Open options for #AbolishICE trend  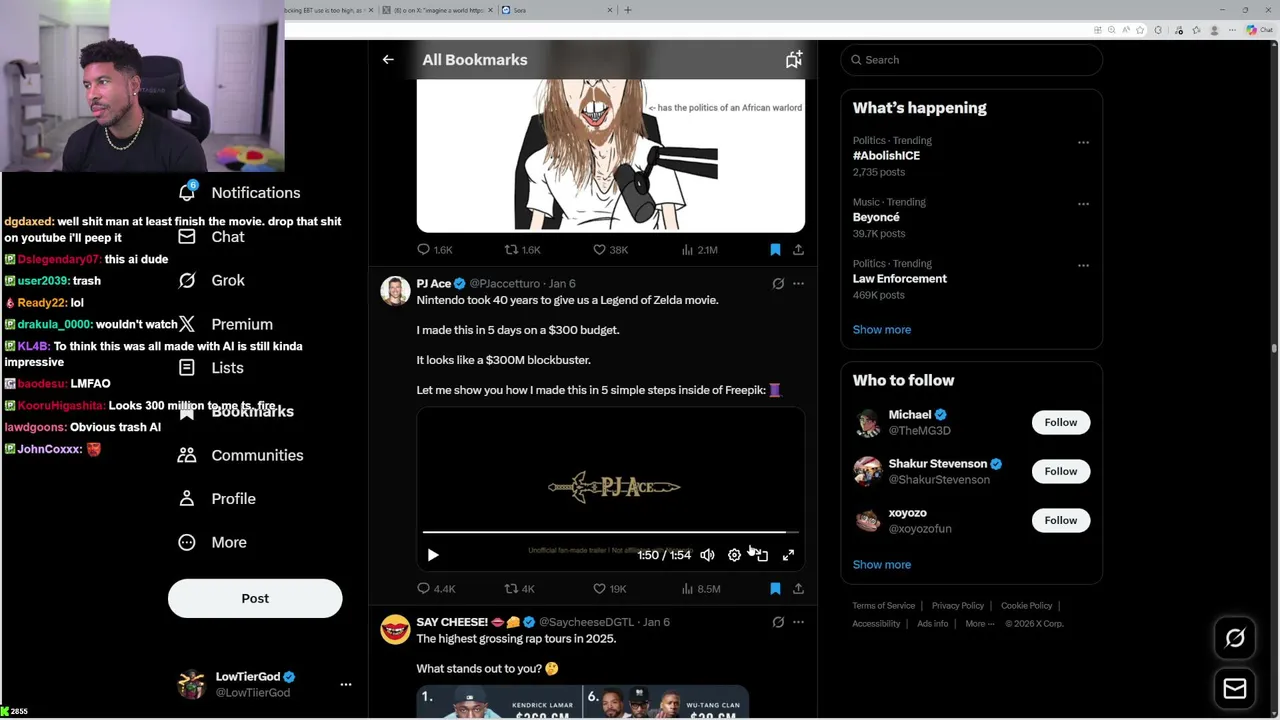click(1083, 142)
